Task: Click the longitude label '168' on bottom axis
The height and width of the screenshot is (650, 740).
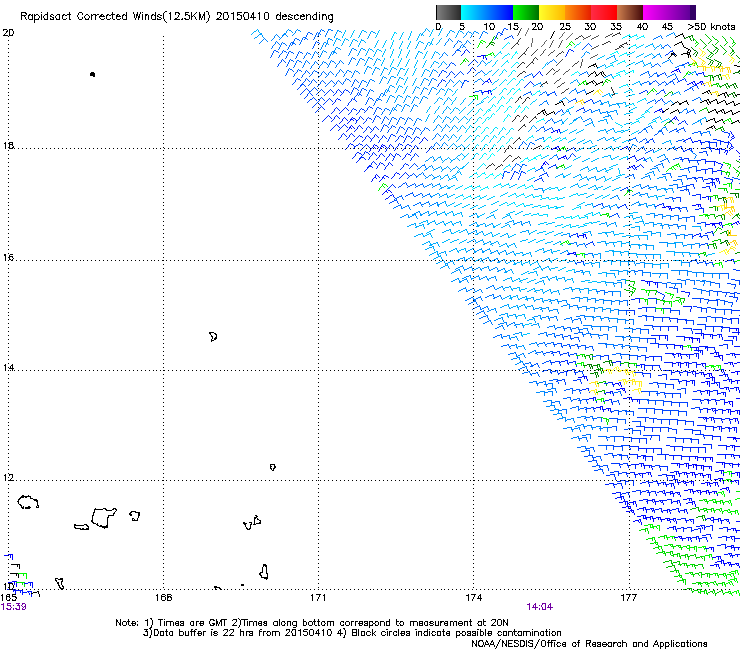Action: click(x=163, y=598)
